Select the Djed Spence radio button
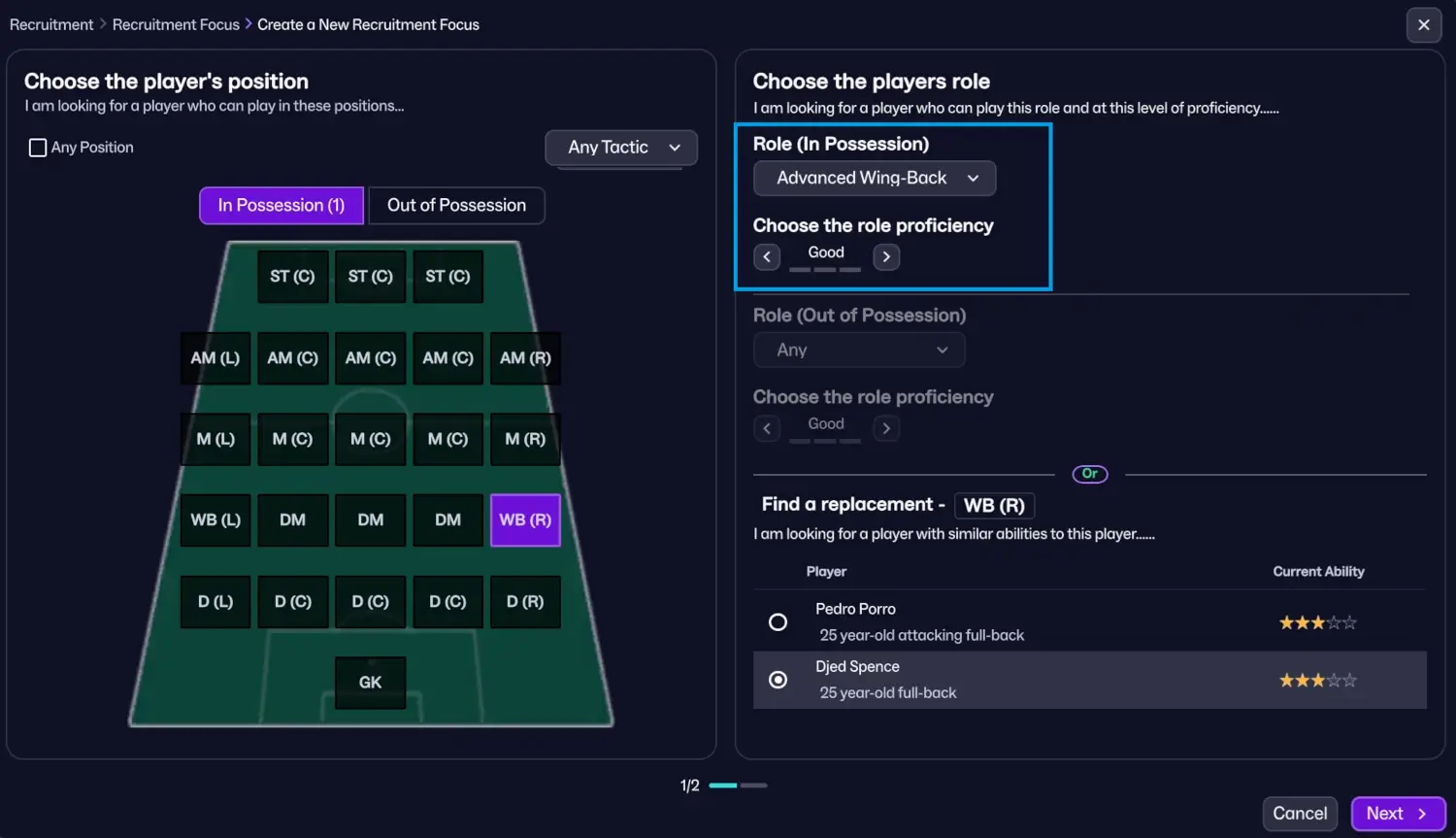1456x838 pixels. 778,680
